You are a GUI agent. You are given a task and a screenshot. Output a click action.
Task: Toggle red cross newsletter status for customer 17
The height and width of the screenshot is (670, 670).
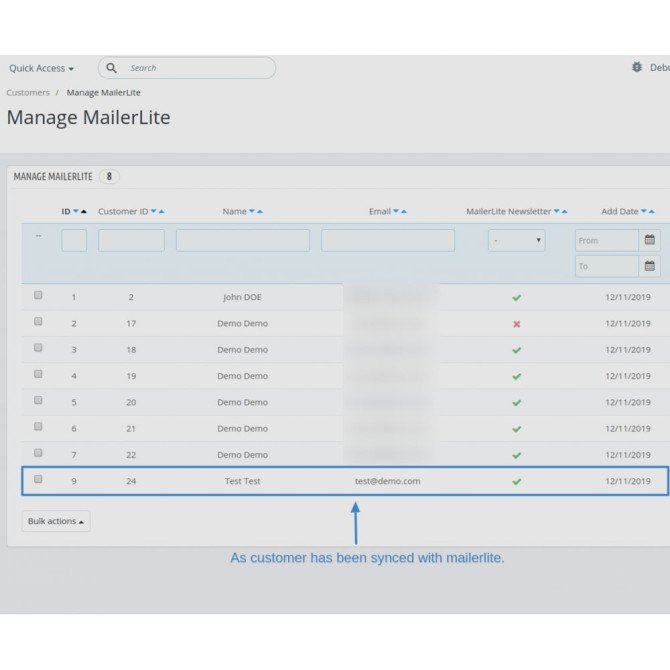(517, 324)
